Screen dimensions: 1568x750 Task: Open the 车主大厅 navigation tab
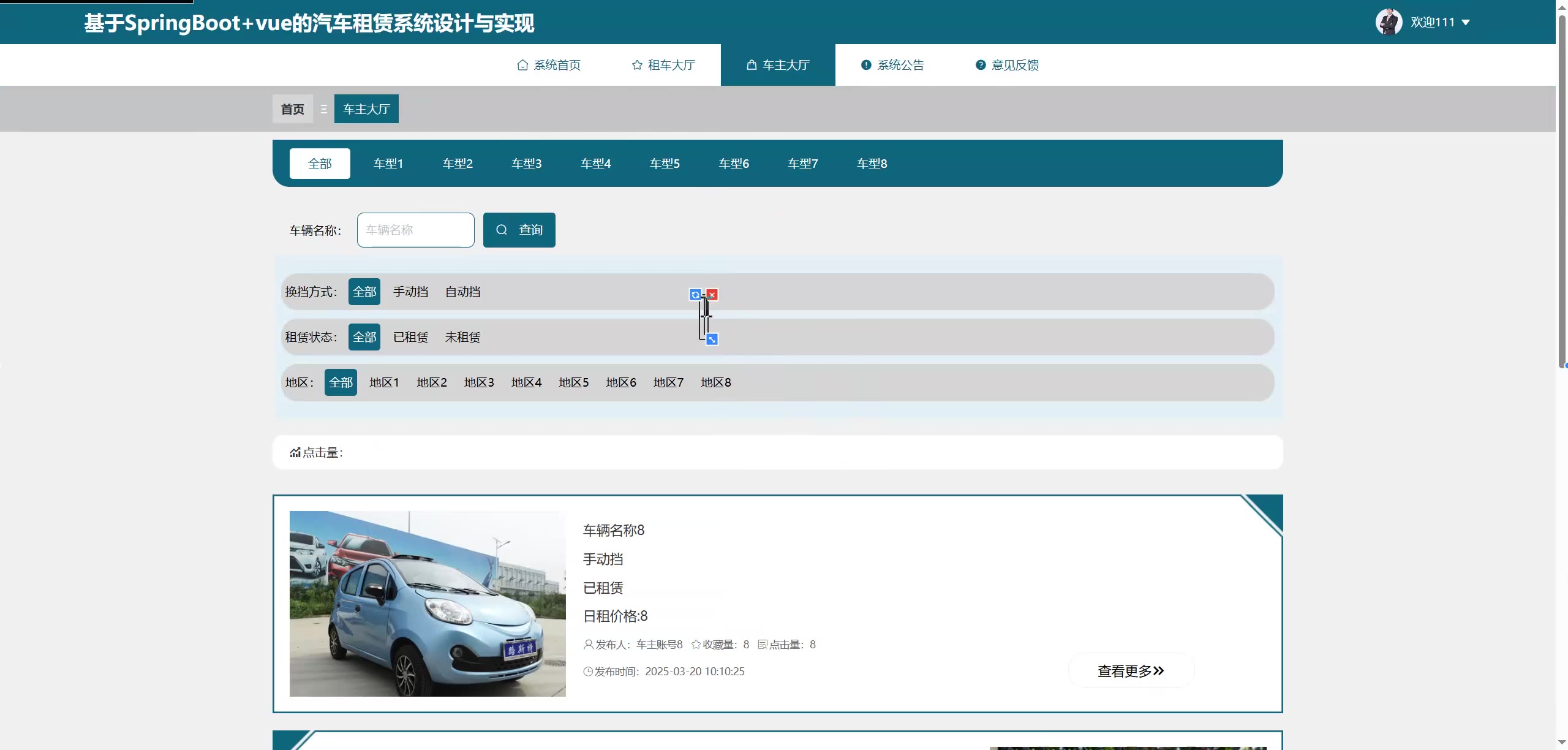point(778,65)
